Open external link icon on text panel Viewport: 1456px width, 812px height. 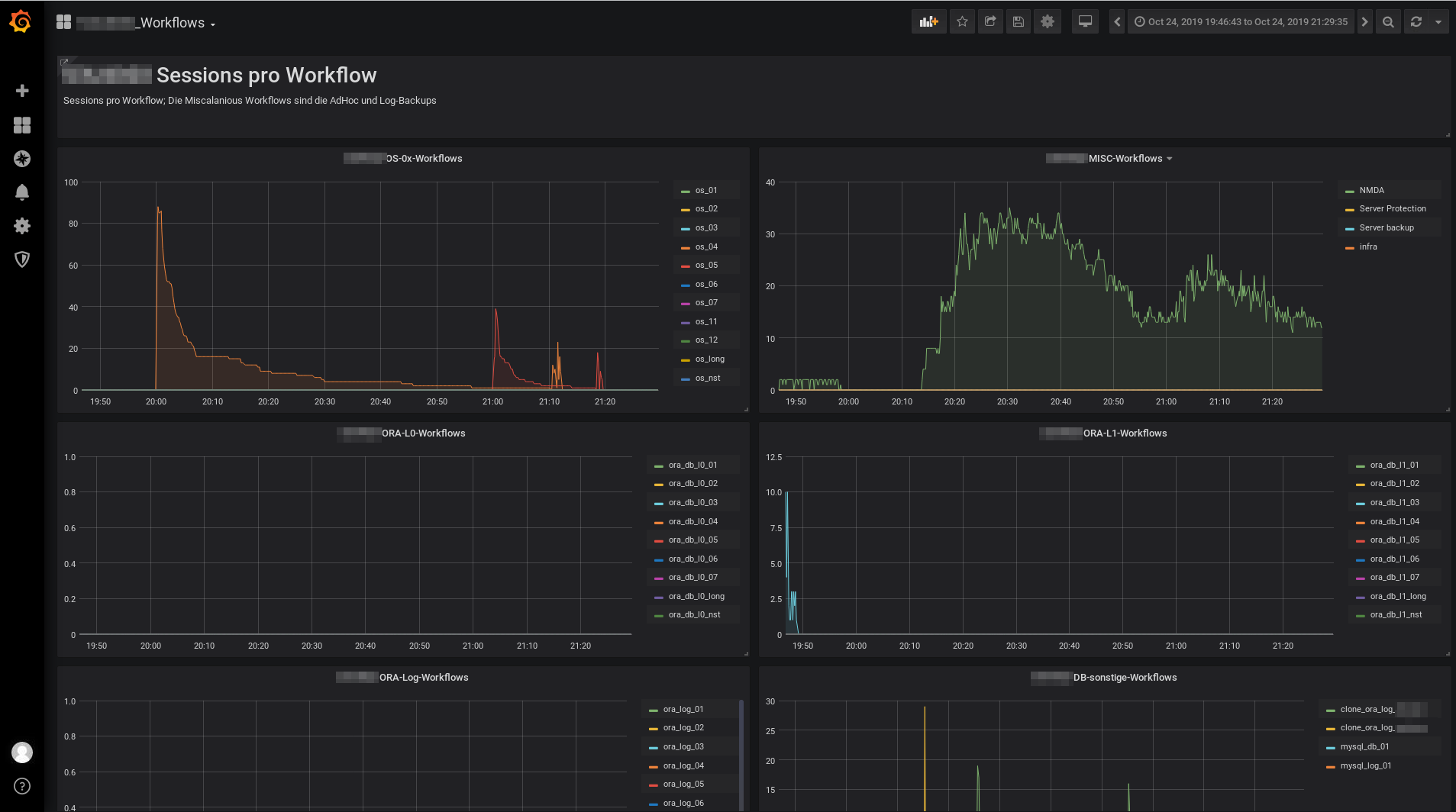pyautogui.click(x=64, y=62)
